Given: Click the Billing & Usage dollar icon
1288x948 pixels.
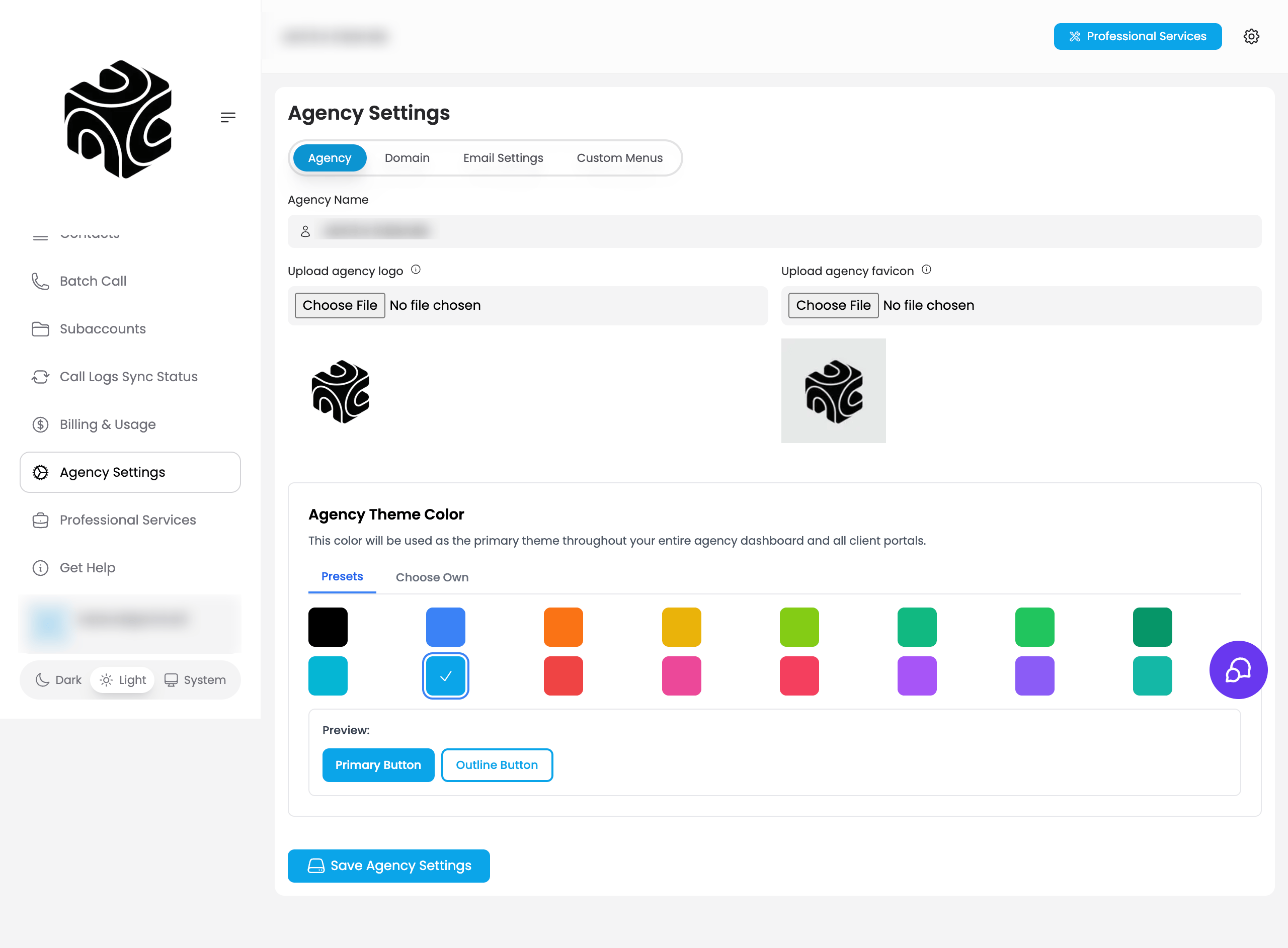Looking at the screenshot, I should coord(40,424).
